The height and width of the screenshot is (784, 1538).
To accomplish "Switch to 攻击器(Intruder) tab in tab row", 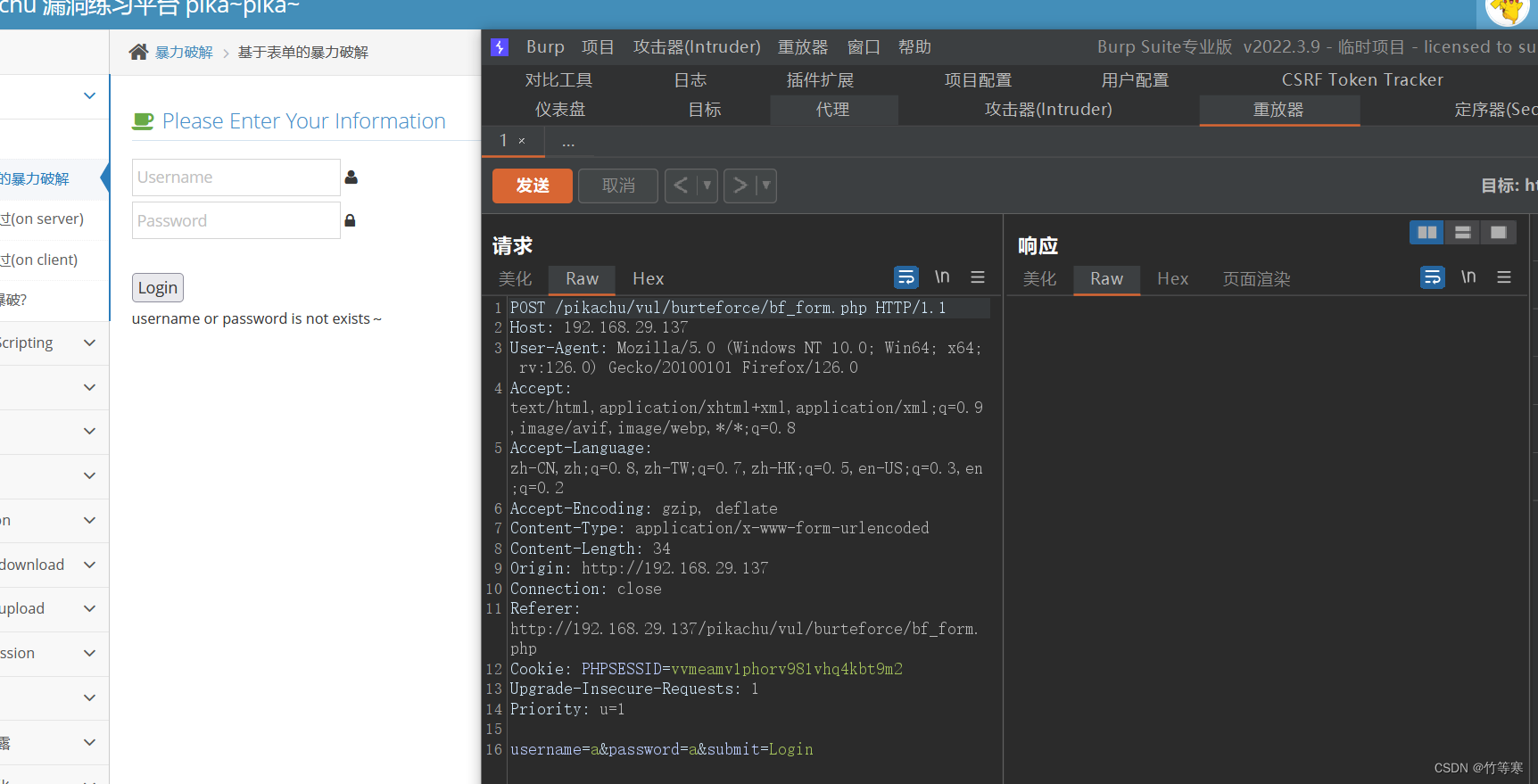I will pos(1048,110).
